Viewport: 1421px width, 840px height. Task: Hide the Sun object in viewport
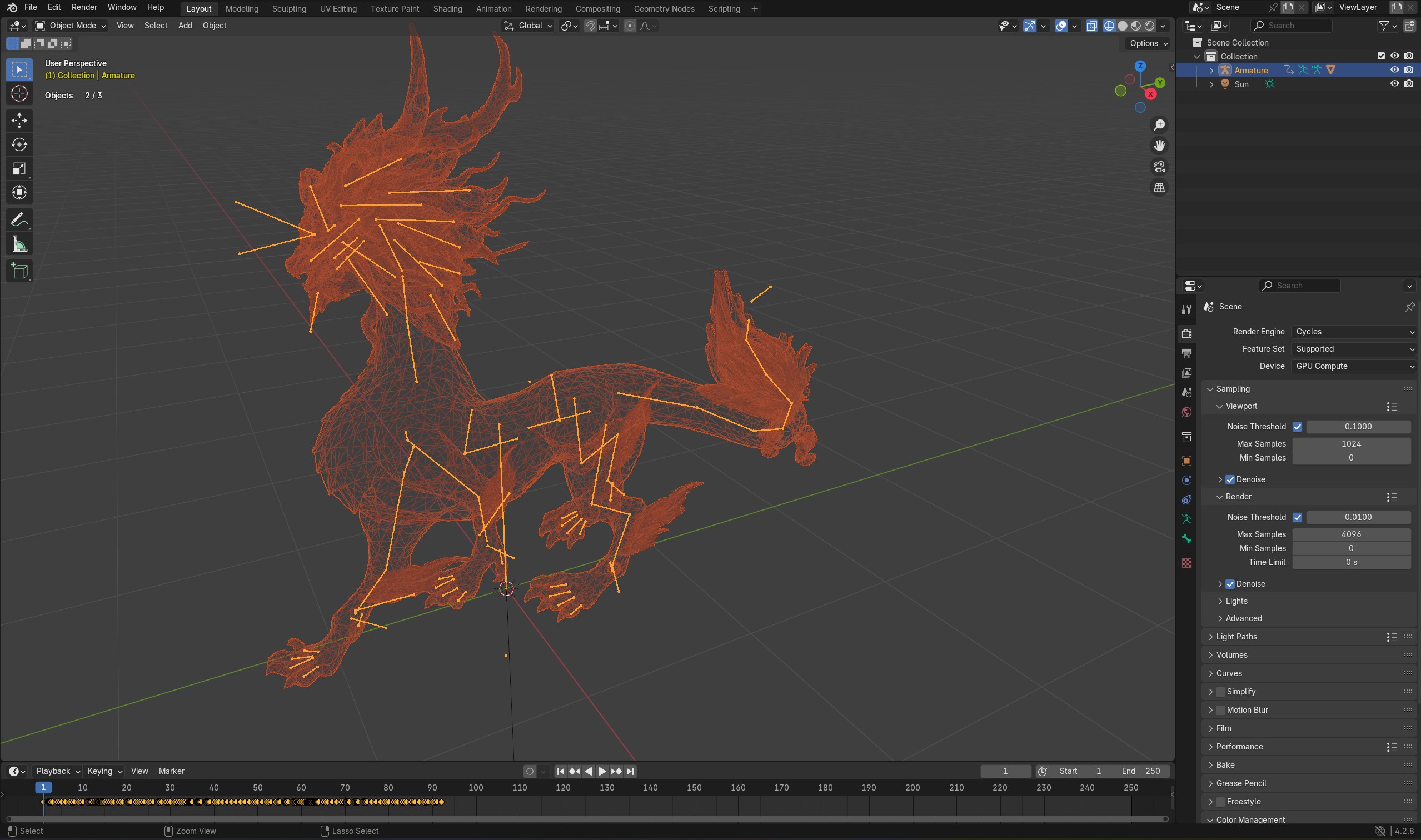pyautogui.click(x=1394, y=84)
